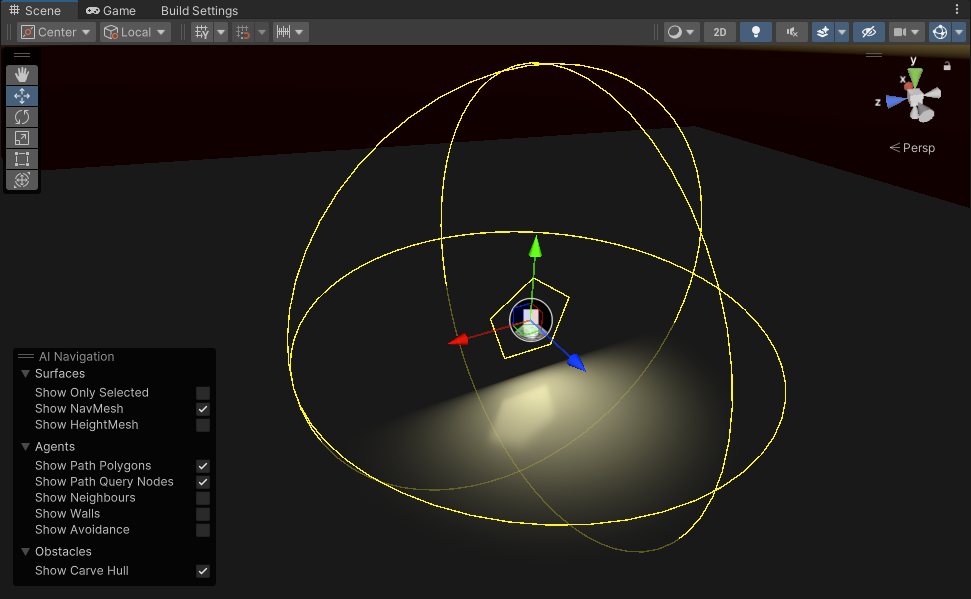Image resolution: width=971 pixels, height=599 pixels.
Task: Click the green Y-axis gizmo arrow
Action: click(x=535, y=245)
